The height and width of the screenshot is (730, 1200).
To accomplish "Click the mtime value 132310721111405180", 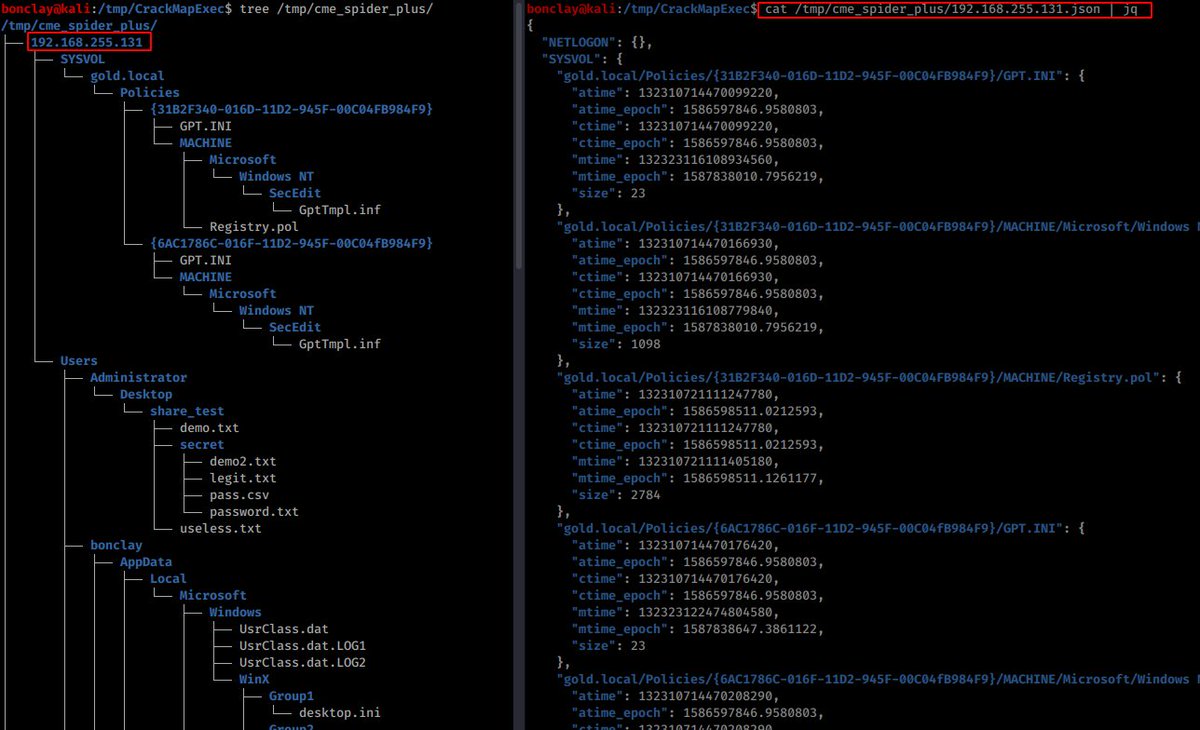I will [x=703, y=461].
